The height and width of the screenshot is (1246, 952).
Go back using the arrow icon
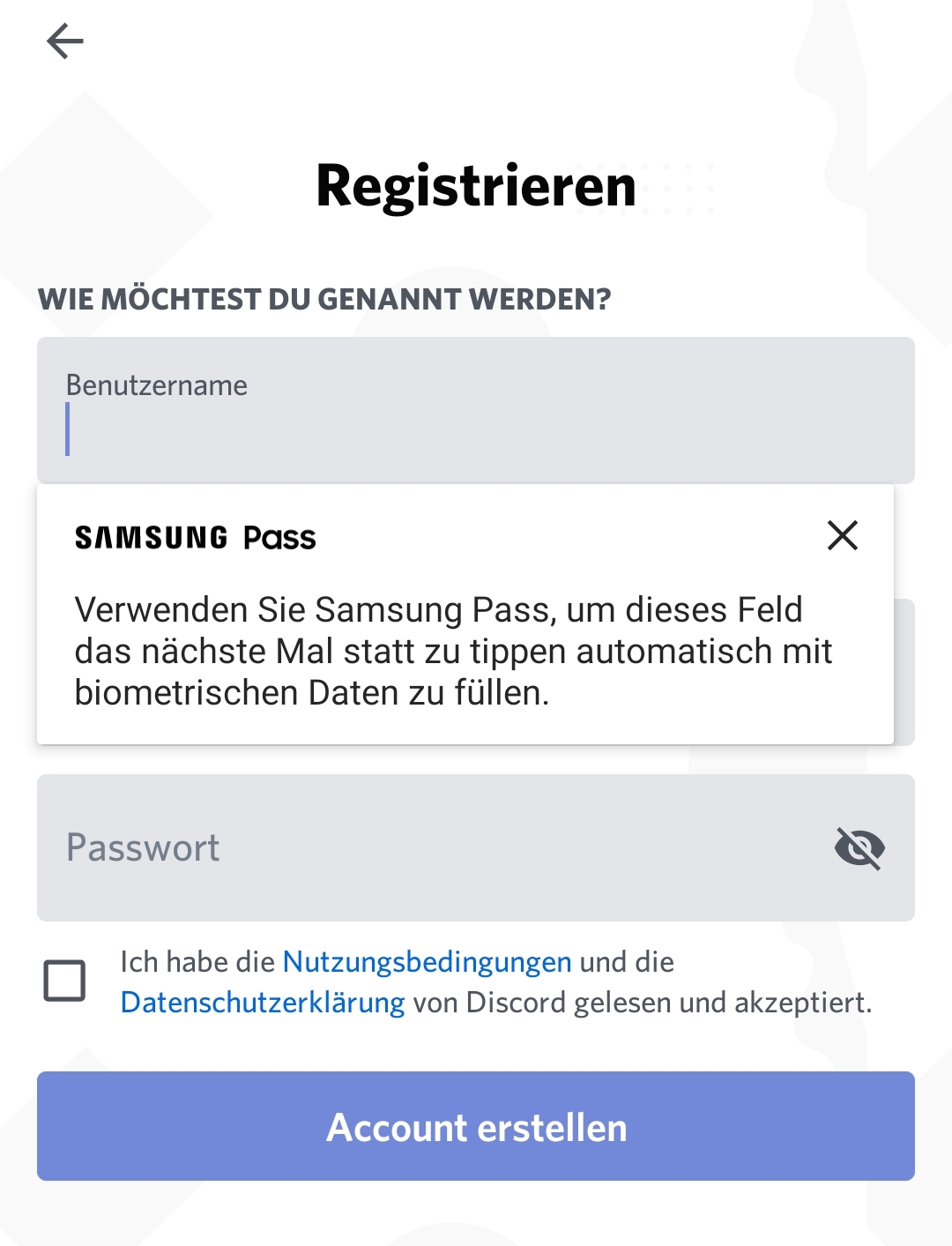click(65, 41)
